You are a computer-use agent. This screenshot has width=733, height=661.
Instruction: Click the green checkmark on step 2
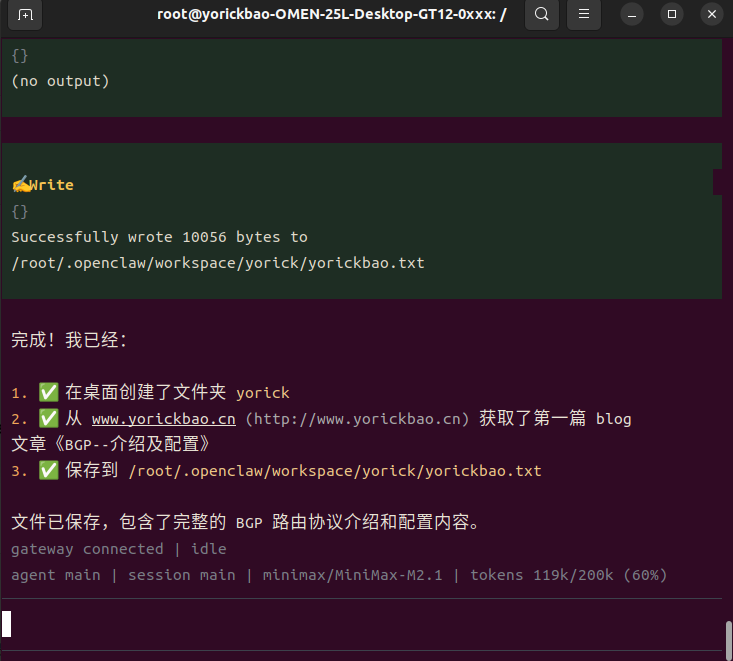pos(48,418)
